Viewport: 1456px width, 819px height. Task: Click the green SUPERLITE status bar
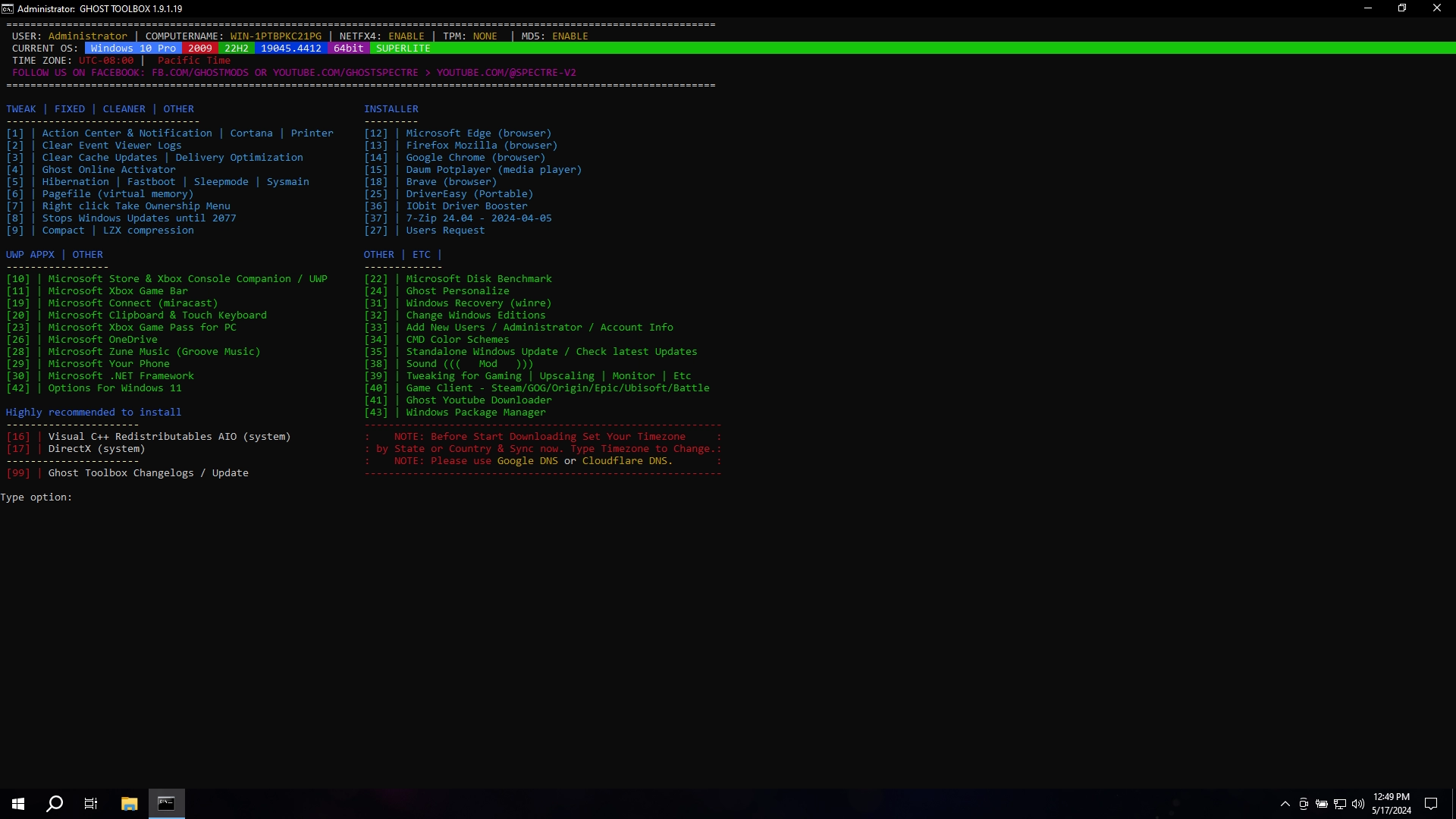[403, 49]
